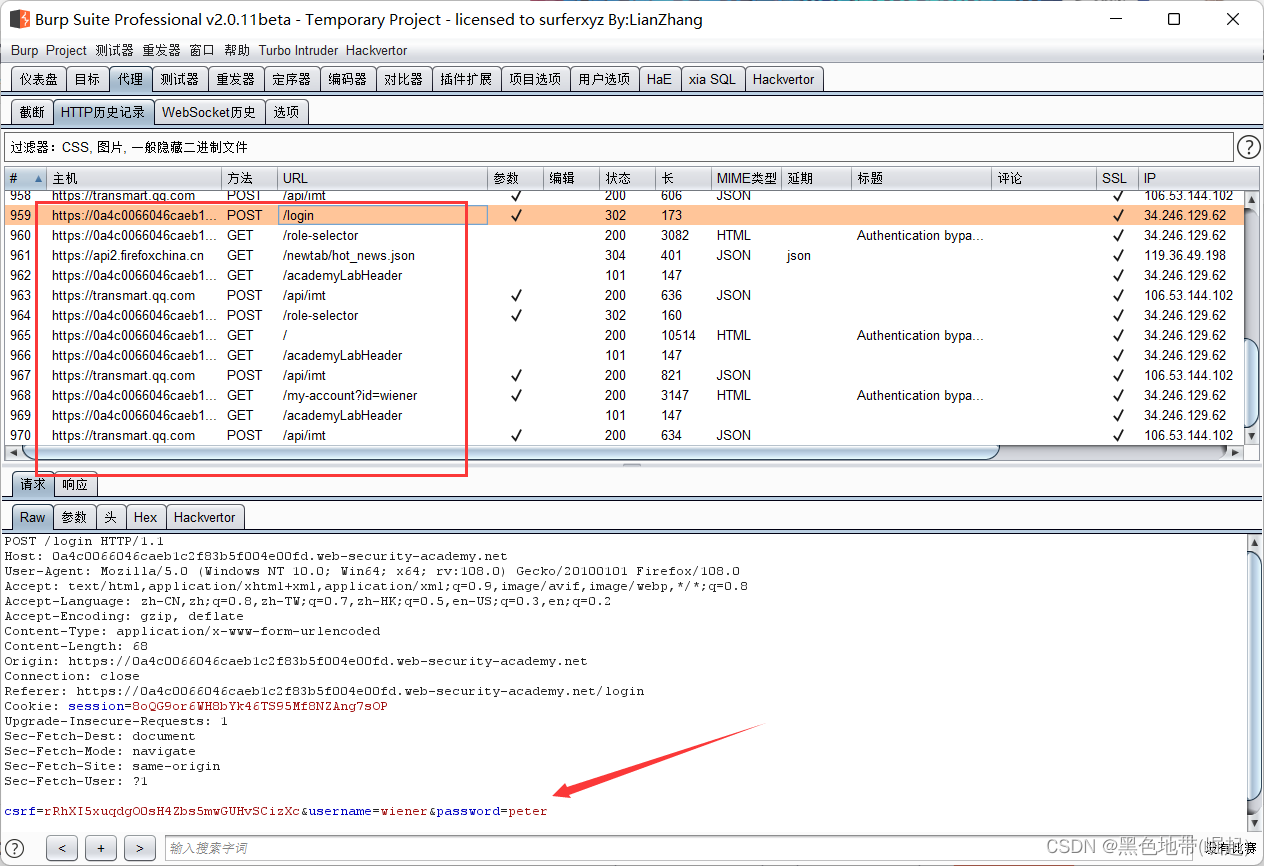Image resolution: width=1264 pixels, height=866 pixels.
Task: Open the HTTP历史记录 sub-tab
Action: (103, 112)
